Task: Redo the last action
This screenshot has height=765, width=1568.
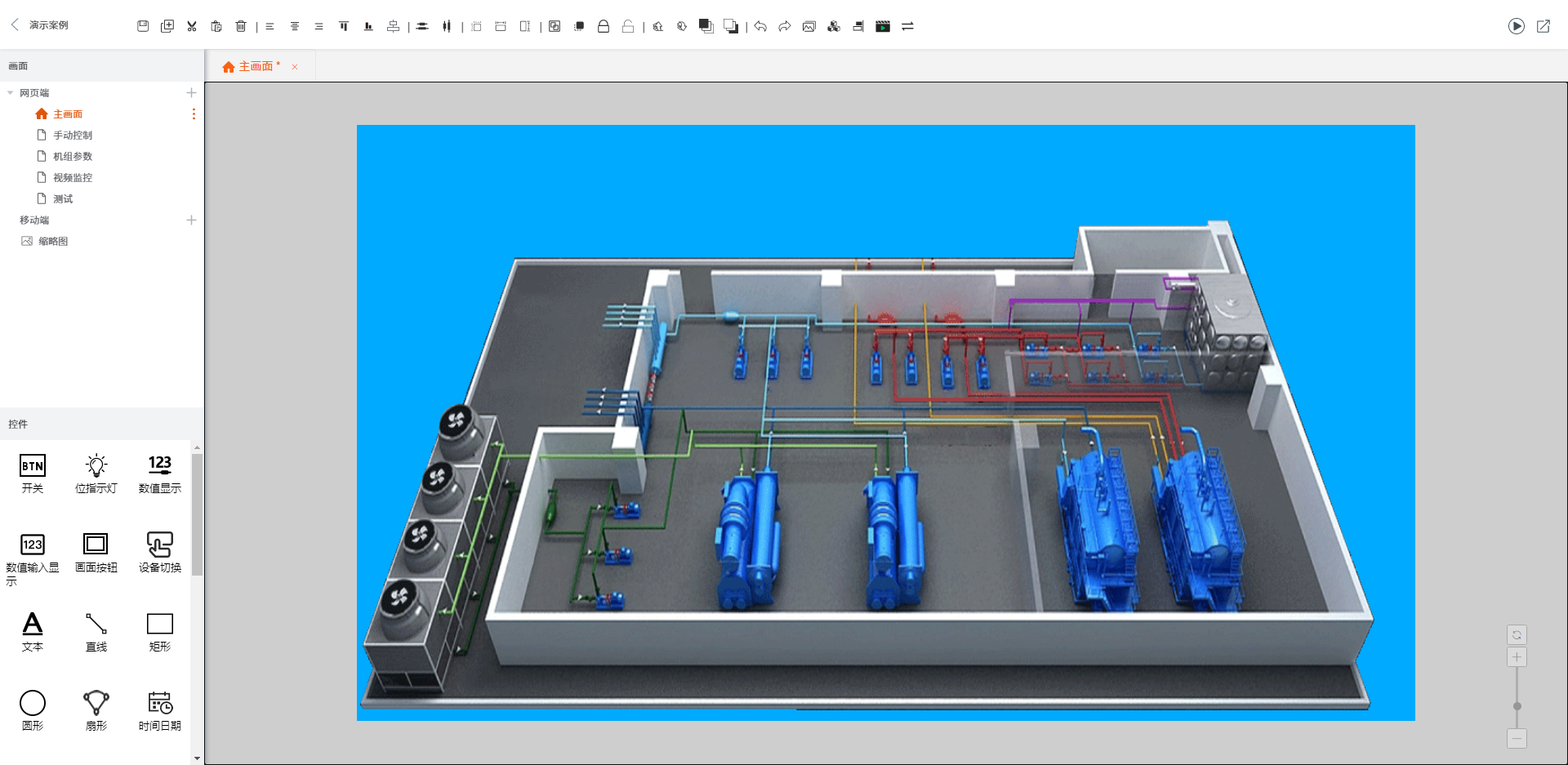Action: point(785,26)
